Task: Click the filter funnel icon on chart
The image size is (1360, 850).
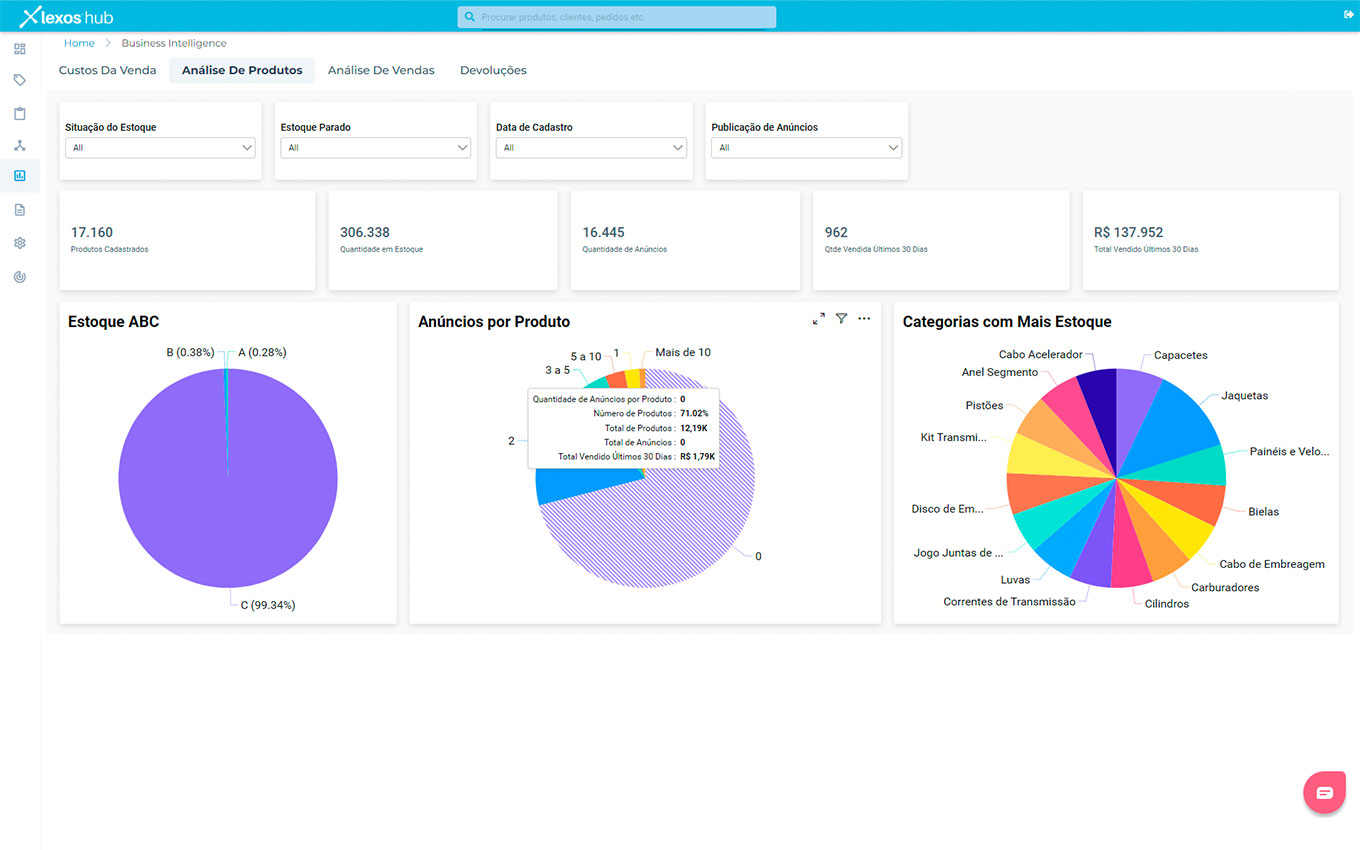Action: click(x=841, y=319)
